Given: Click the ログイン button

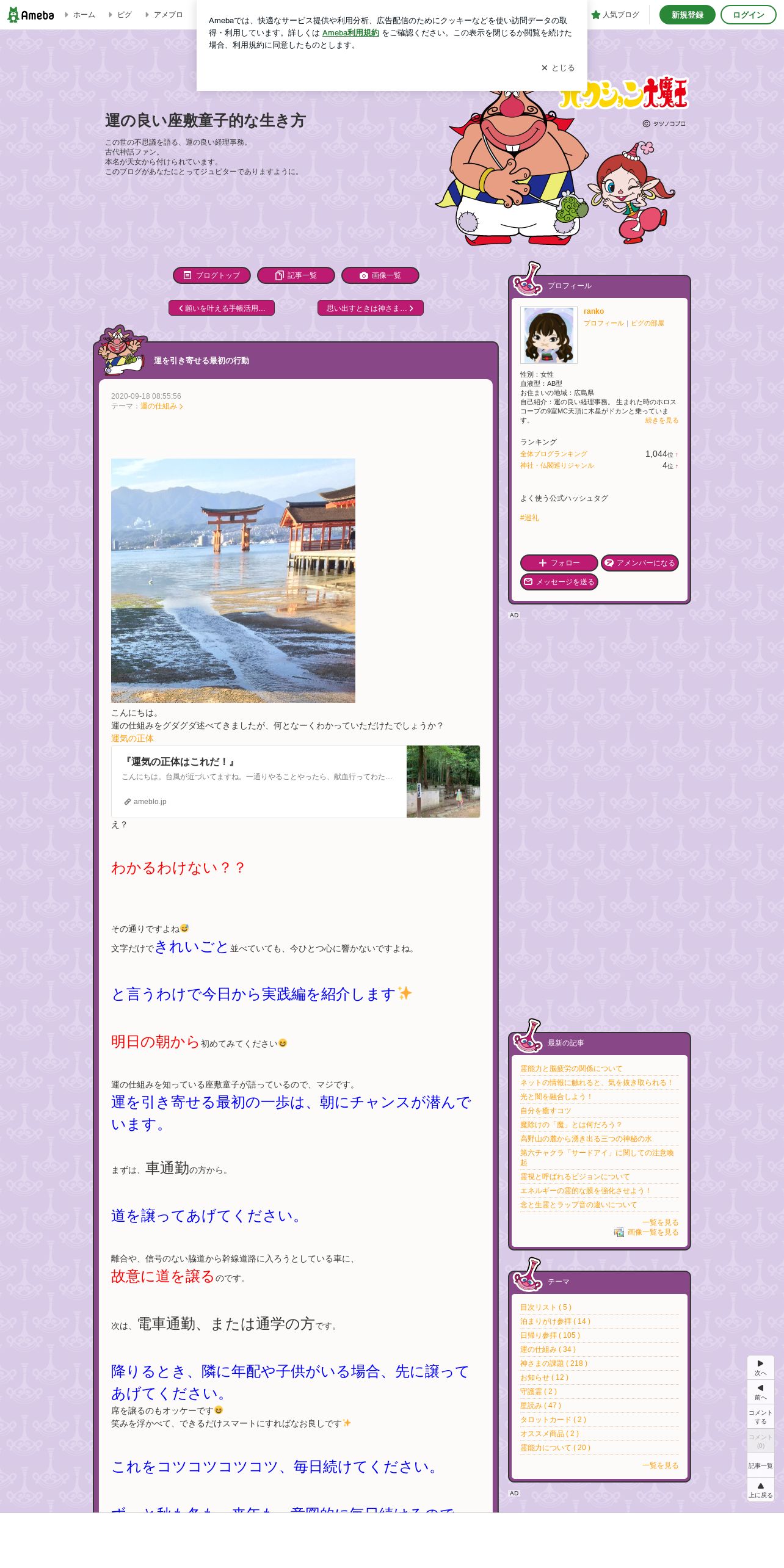Looking at the screenshot, I should [748, 15].
